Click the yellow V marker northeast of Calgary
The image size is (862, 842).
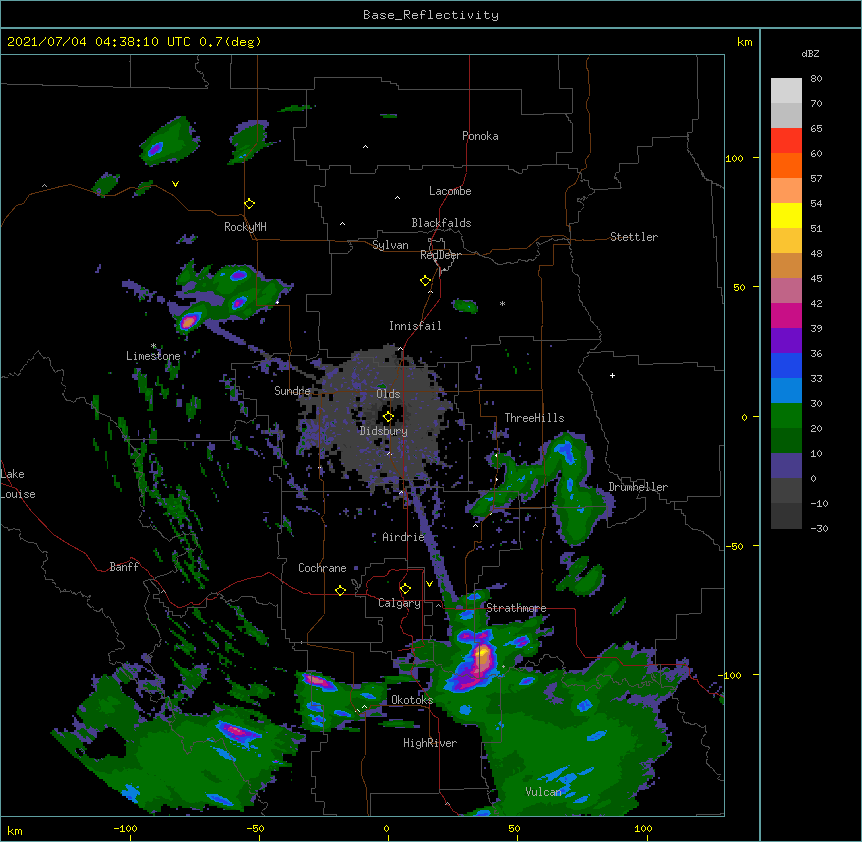click(x=429, y=584)
